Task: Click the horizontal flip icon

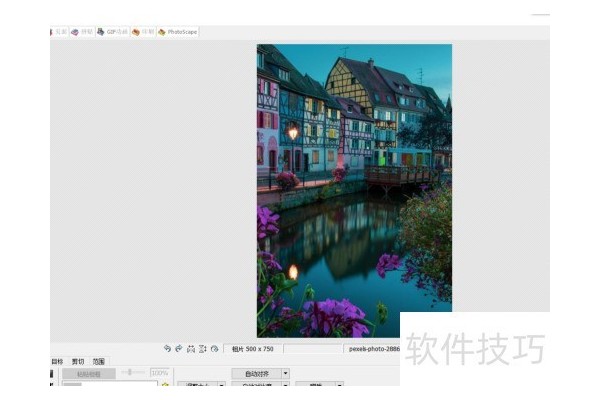Action: click(x=191, y=349)
